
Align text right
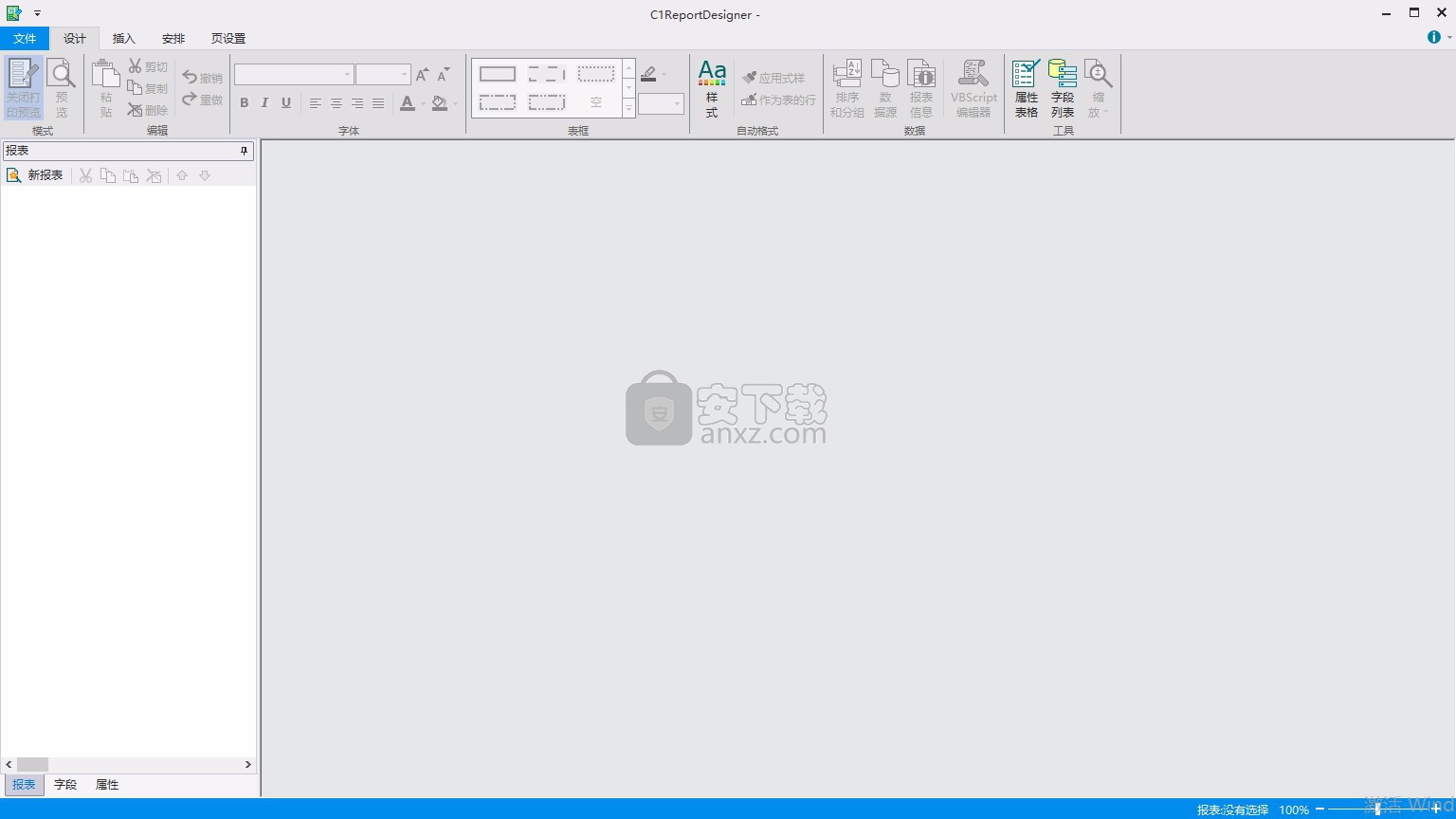click(x=357, y=102)
